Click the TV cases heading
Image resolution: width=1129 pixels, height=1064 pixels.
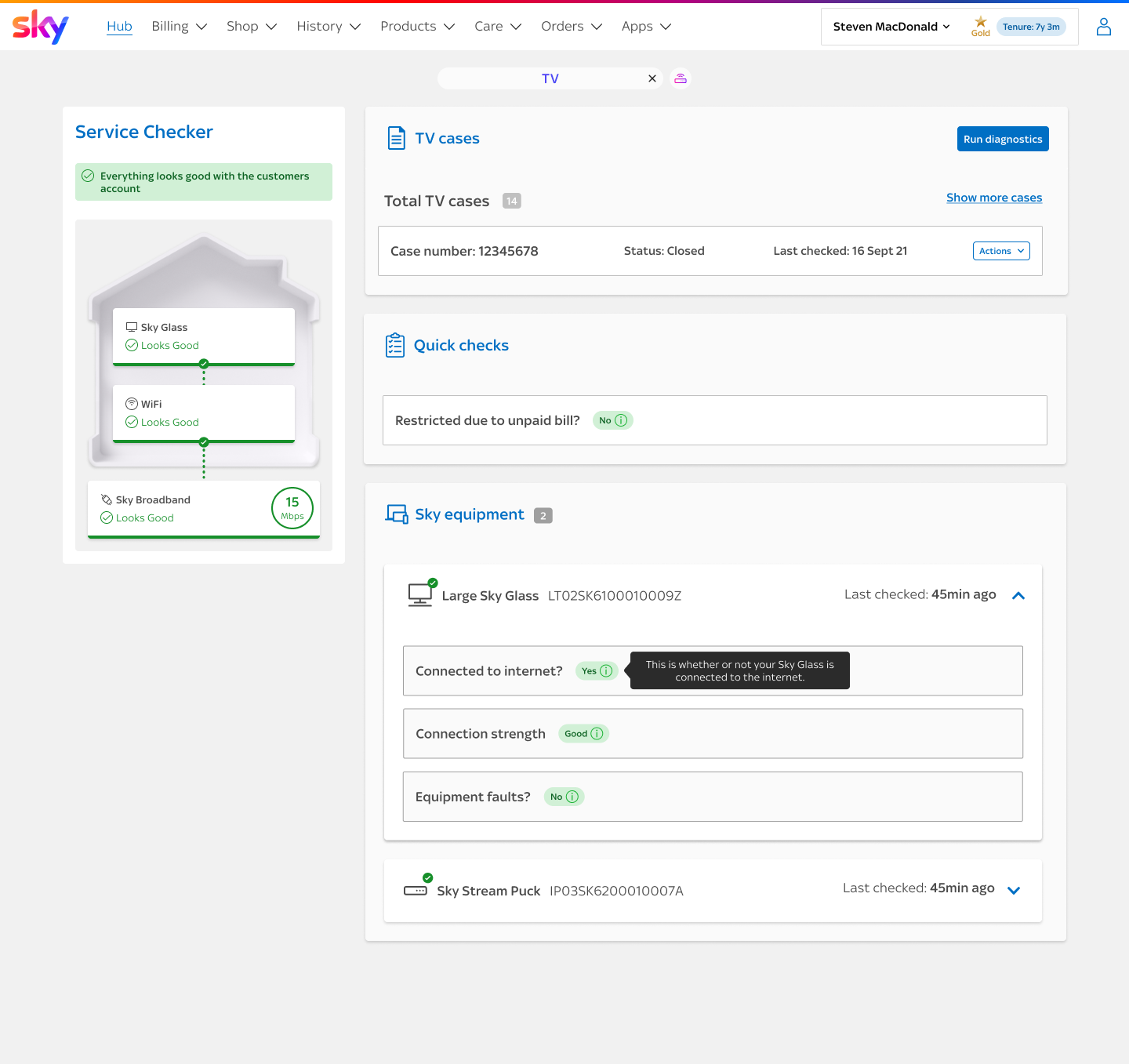(x=447, y=138)
